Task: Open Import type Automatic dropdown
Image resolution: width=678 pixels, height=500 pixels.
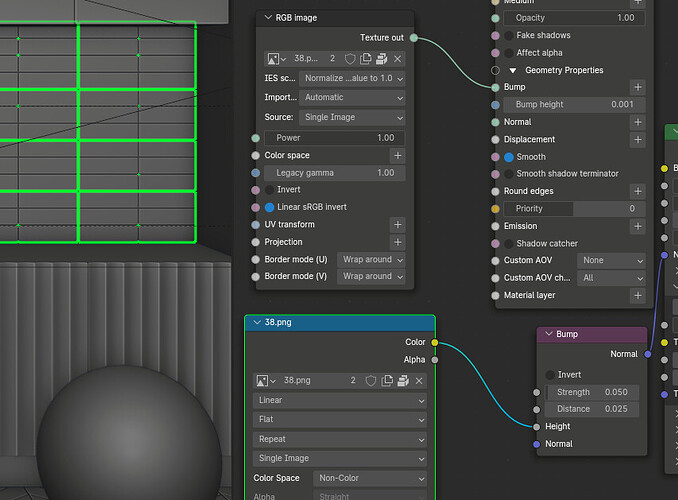Action: click(352, 97)
